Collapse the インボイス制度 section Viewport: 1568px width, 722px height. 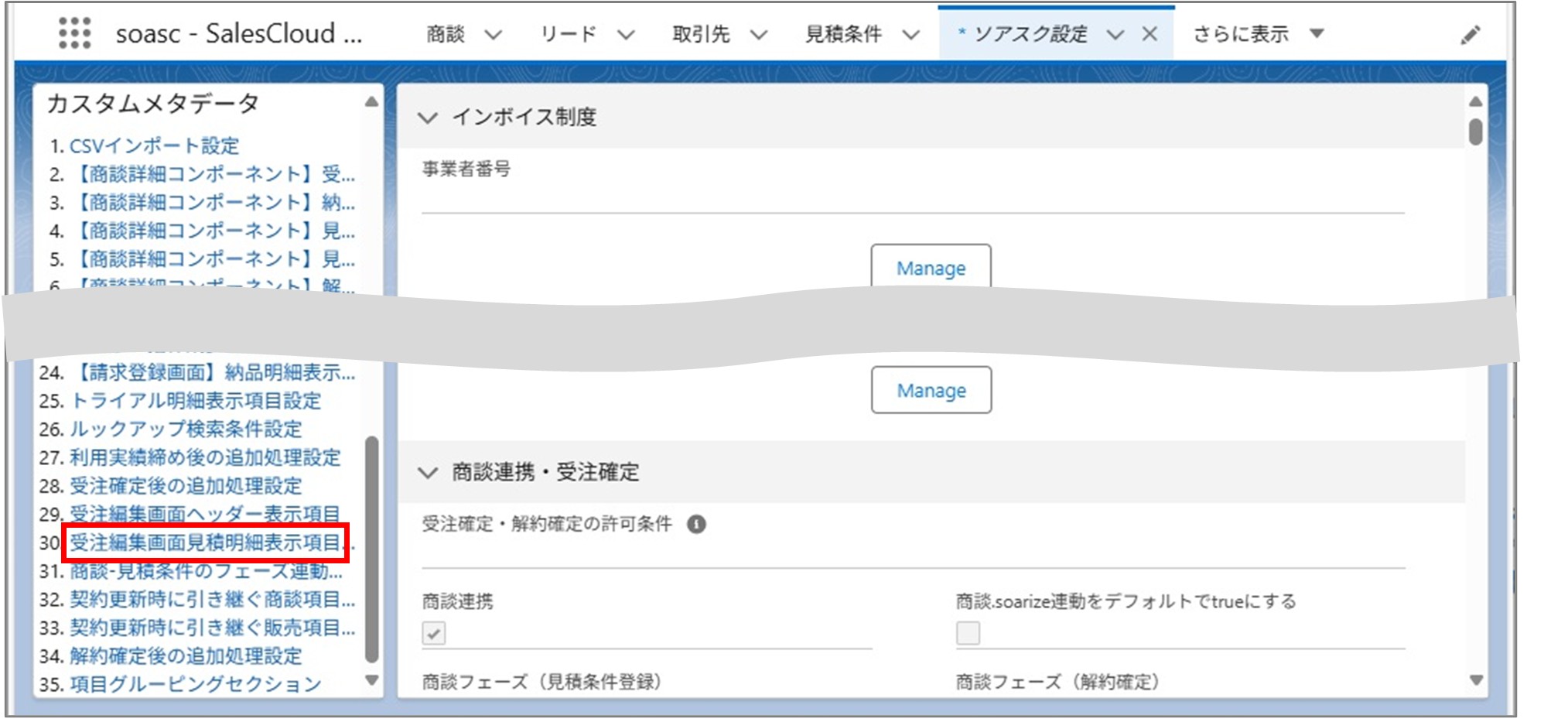tap(429, 120)
